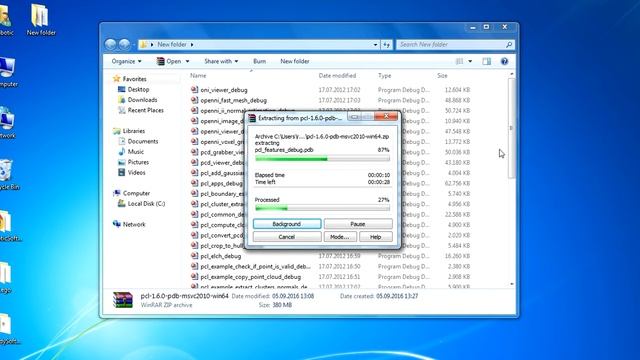This screenshot has width=640, height=360.
Task: Select Computer in navigation pane
Action: coord(136,193)
